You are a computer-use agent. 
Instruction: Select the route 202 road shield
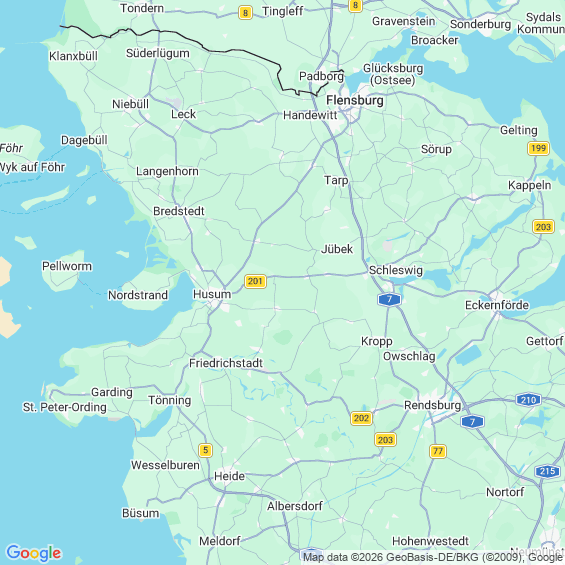[361, 418]
